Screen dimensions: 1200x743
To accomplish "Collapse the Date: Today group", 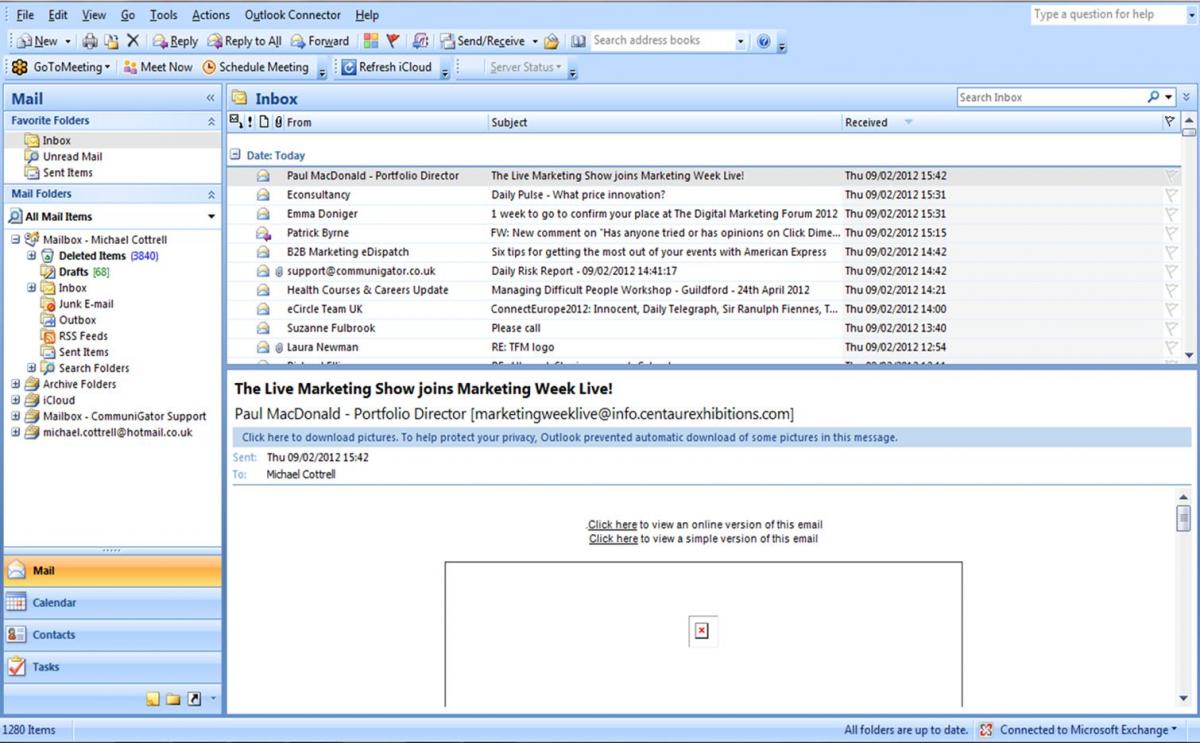I will [236, 156].
